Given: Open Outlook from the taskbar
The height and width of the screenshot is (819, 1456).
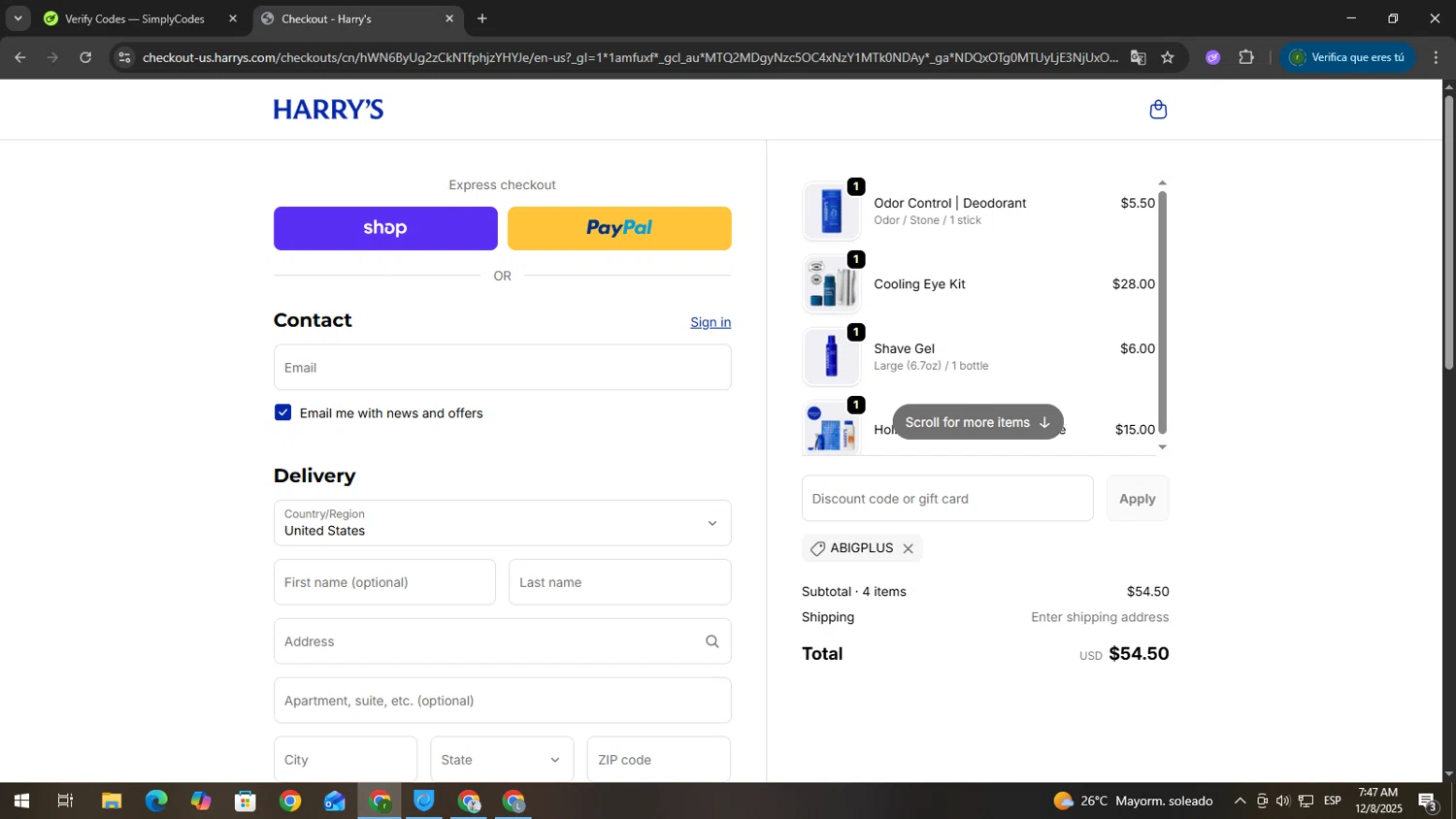Looking at the screenshot, I should pyautogui.click(x=335, y=802).
